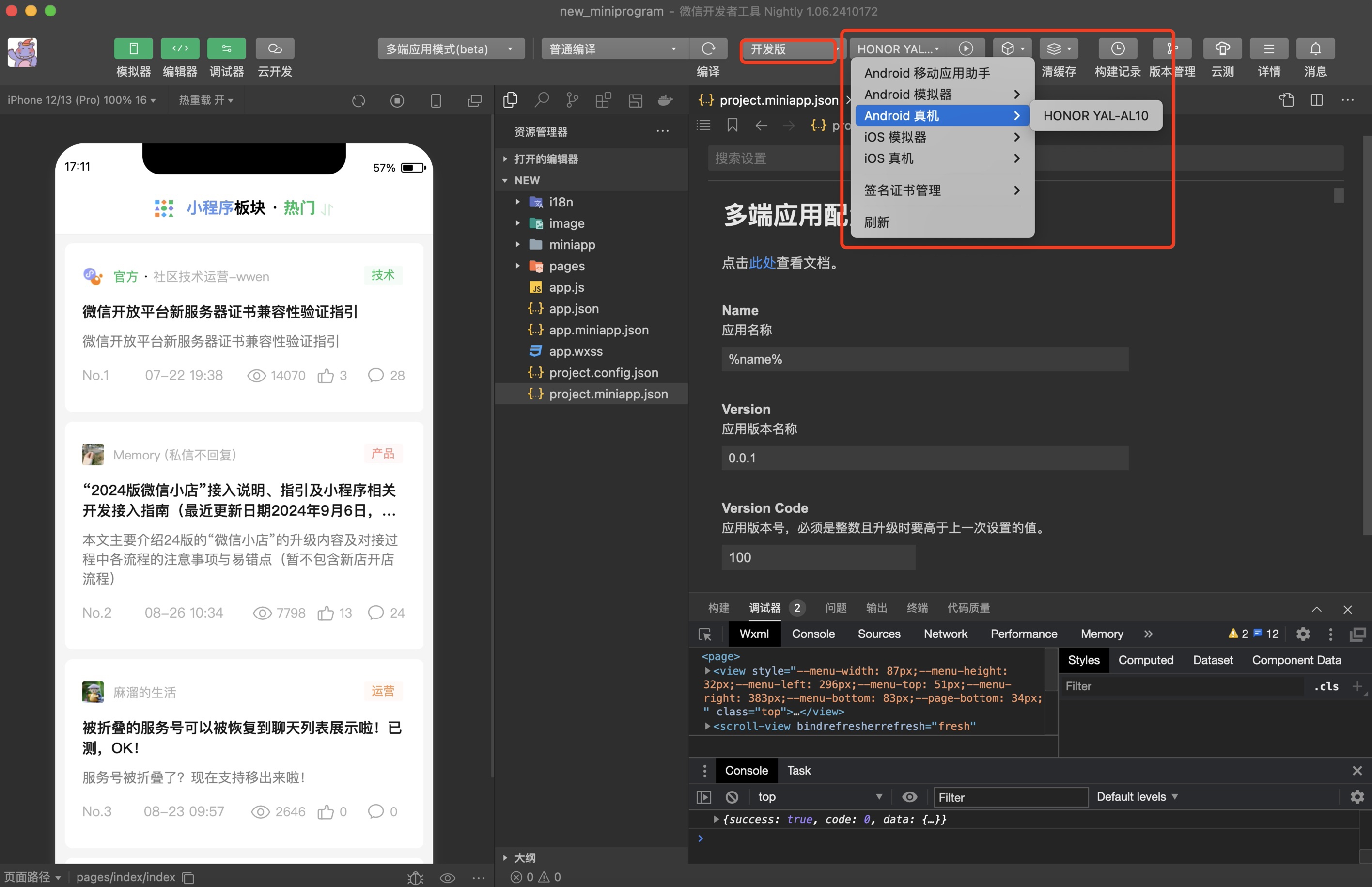
Task: Open iPhone 12/13 device selector
Action: coord(81,100)
